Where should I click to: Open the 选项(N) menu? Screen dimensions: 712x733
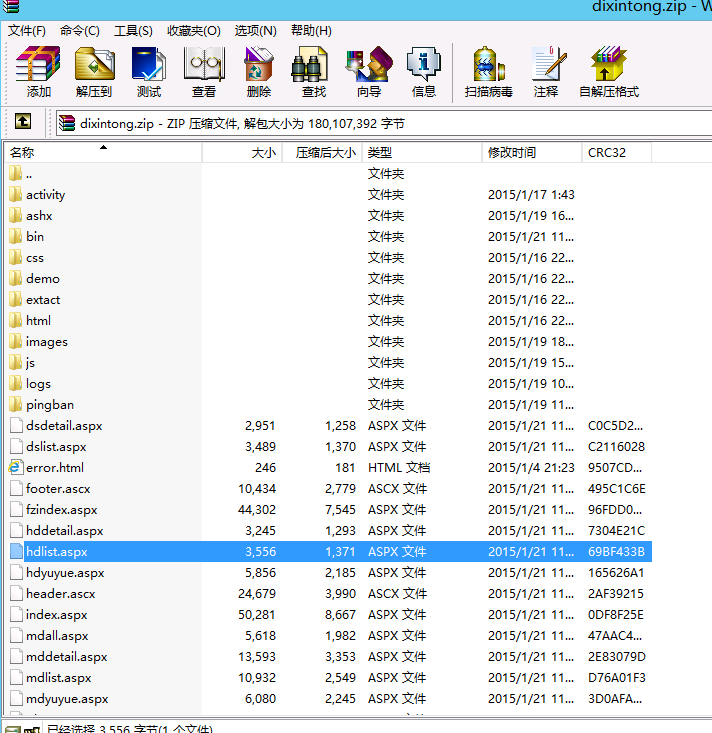pos(255,31)
